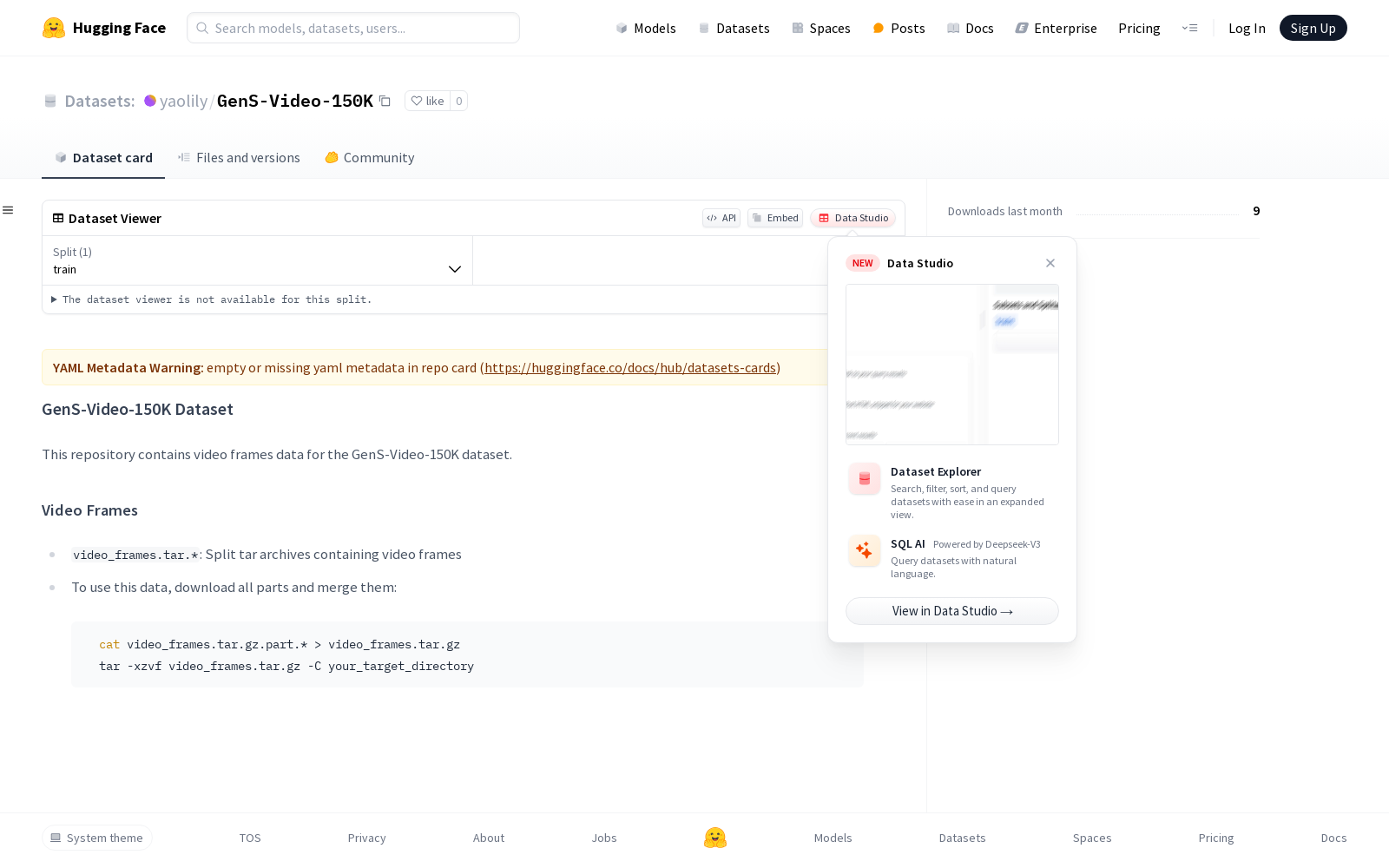The width and height of the screenshot is (1389, 868).
Task: Close the Data Studio popup
Action: click(x=1050, y=263)
